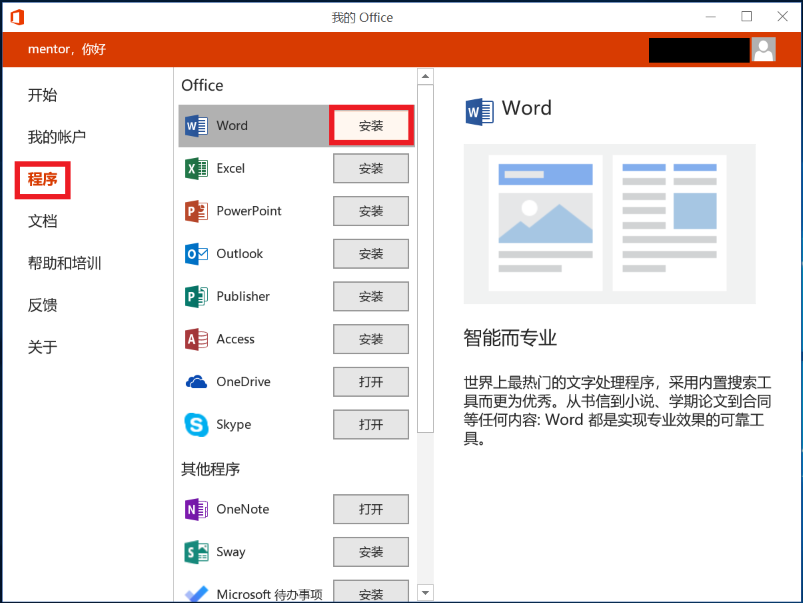Select the Microsoft 待办事项 row label

pos(269,594)
